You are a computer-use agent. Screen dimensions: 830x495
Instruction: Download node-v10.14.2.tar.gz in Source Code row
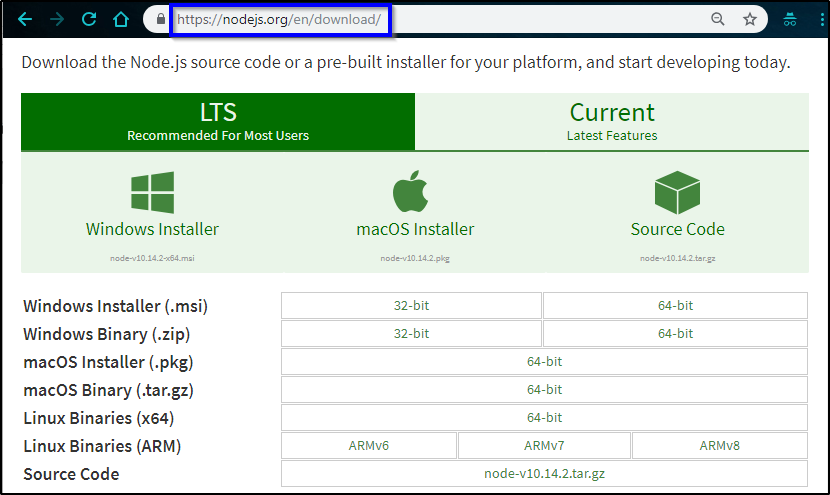point(544,473)
